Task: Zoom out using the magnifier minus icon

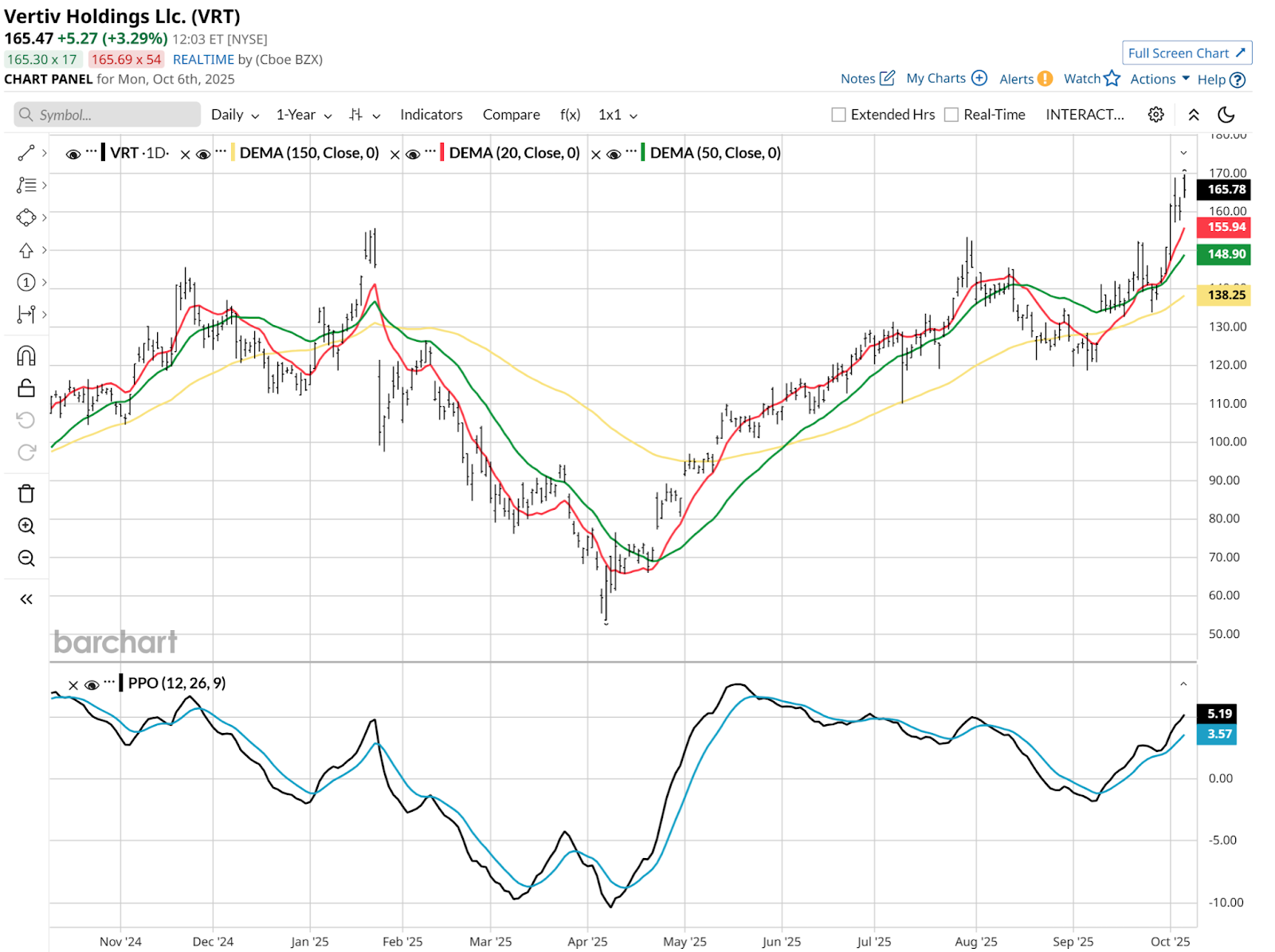Action: click(x=26, y=558)
